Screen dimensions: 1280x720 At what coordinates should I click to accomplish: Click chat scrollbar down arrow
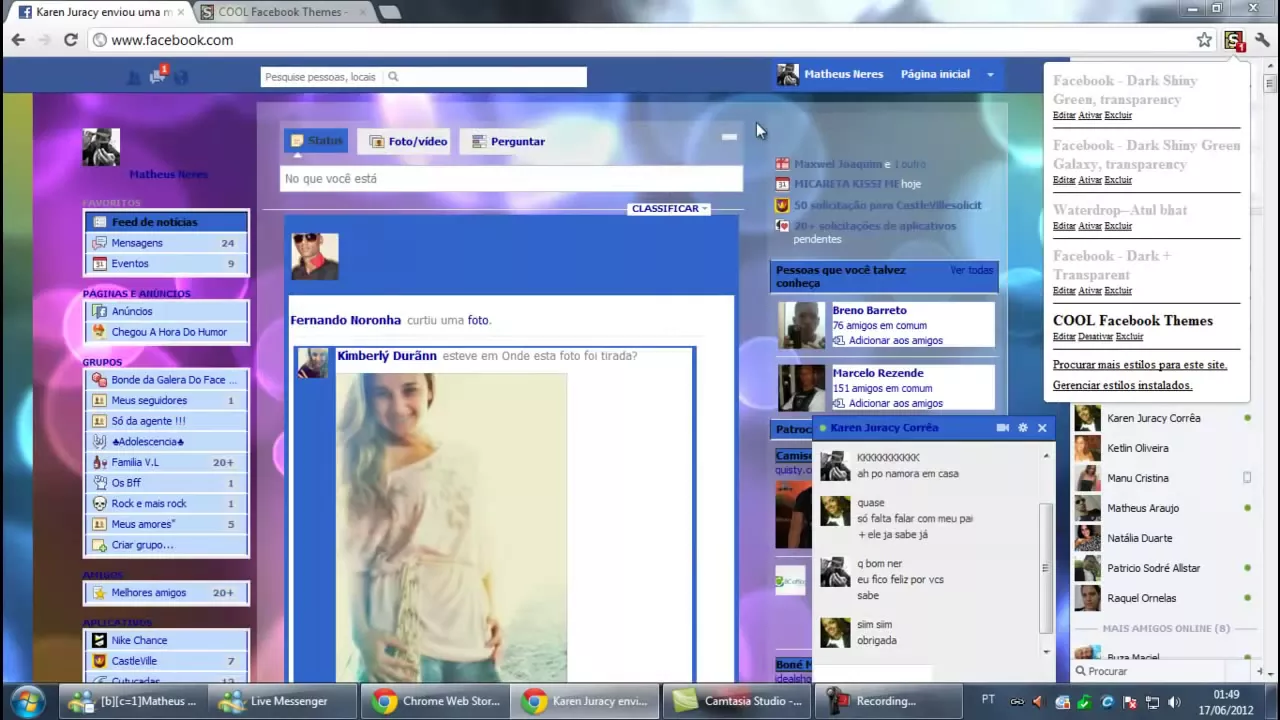point(1046,651)
